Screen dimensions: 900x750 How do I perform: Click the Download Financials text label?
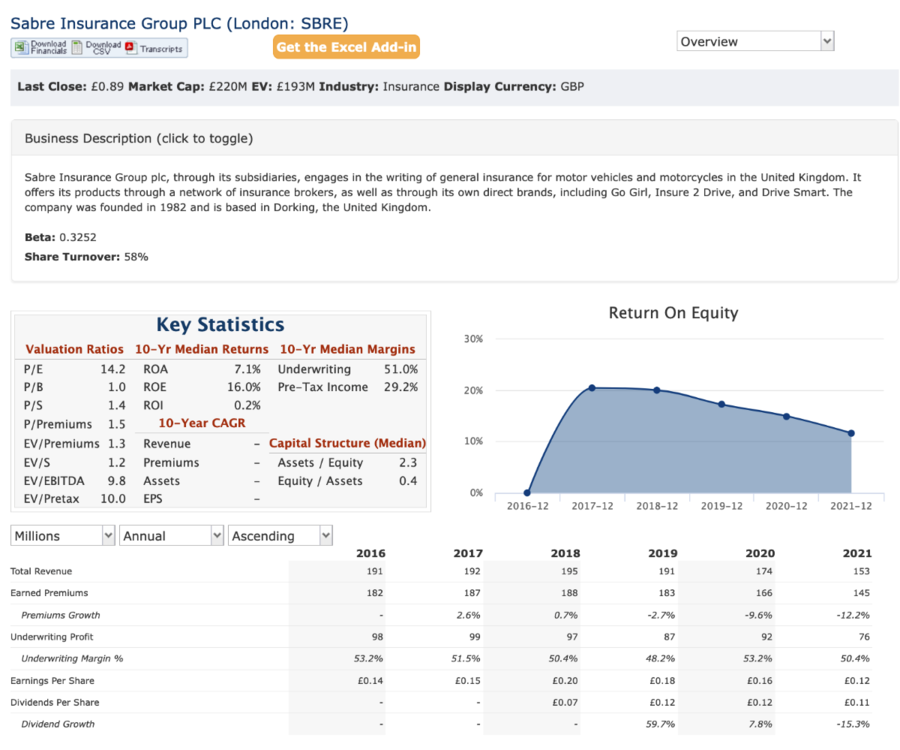(x=48, y=48)
